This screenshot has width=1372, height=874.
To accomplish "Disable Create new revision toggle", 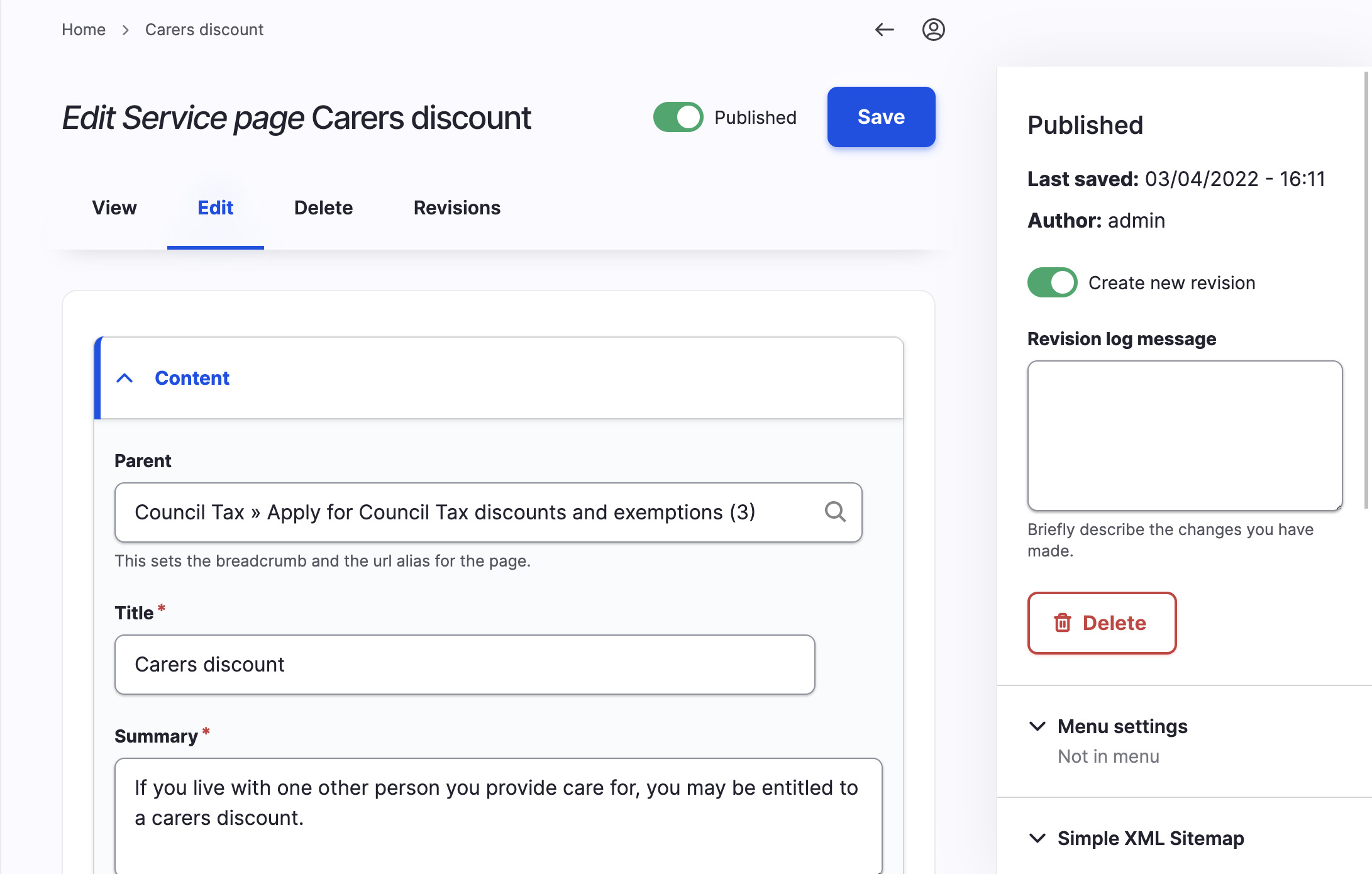I will point(1052,283).
